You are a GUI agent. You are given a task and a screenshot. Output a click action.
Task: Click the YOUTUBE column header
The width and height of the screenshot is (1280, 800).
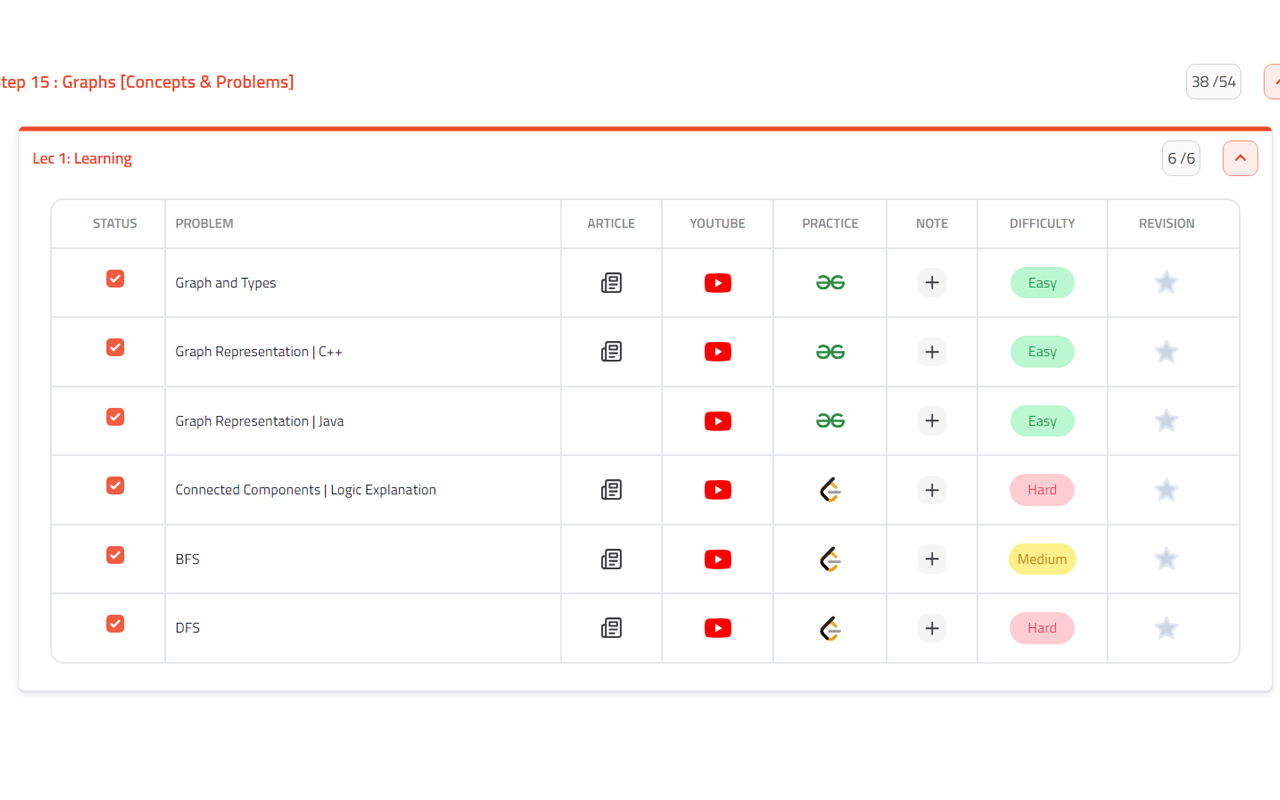[717, 223]
